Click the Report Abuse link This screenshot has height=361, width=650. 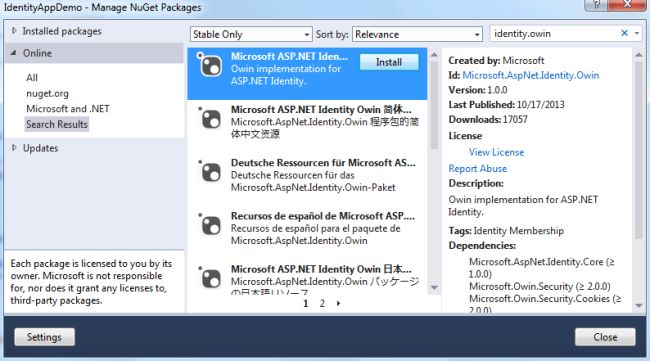point(478,169)
